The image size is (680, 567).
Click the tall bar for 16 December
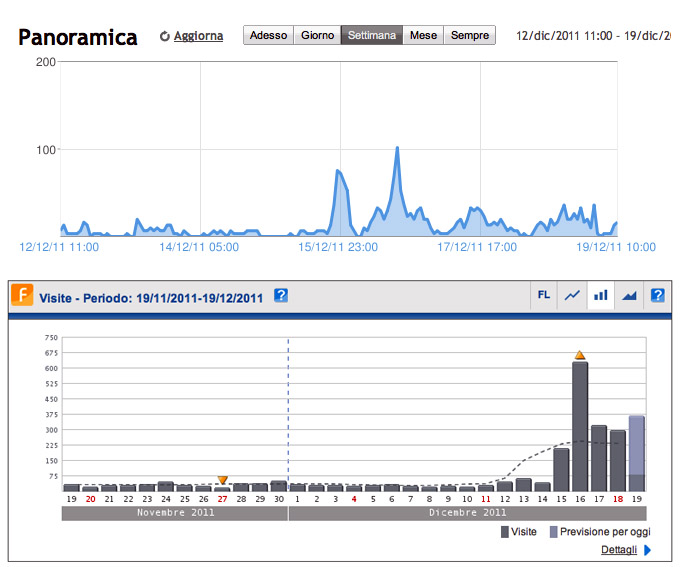pyautogui.click(x=580, y=427)
